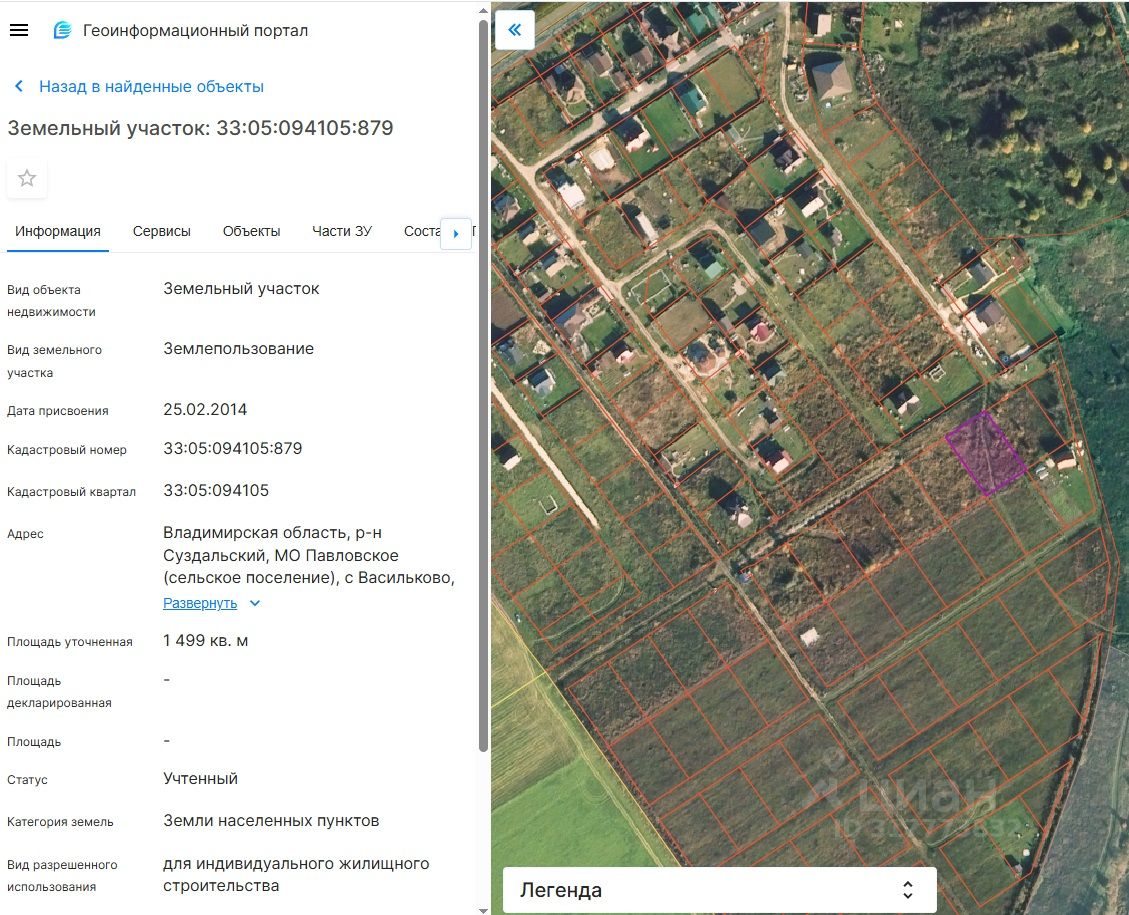Expand the address using the chevron
This screenshot has height=915, width=1129.
(255, 603)
